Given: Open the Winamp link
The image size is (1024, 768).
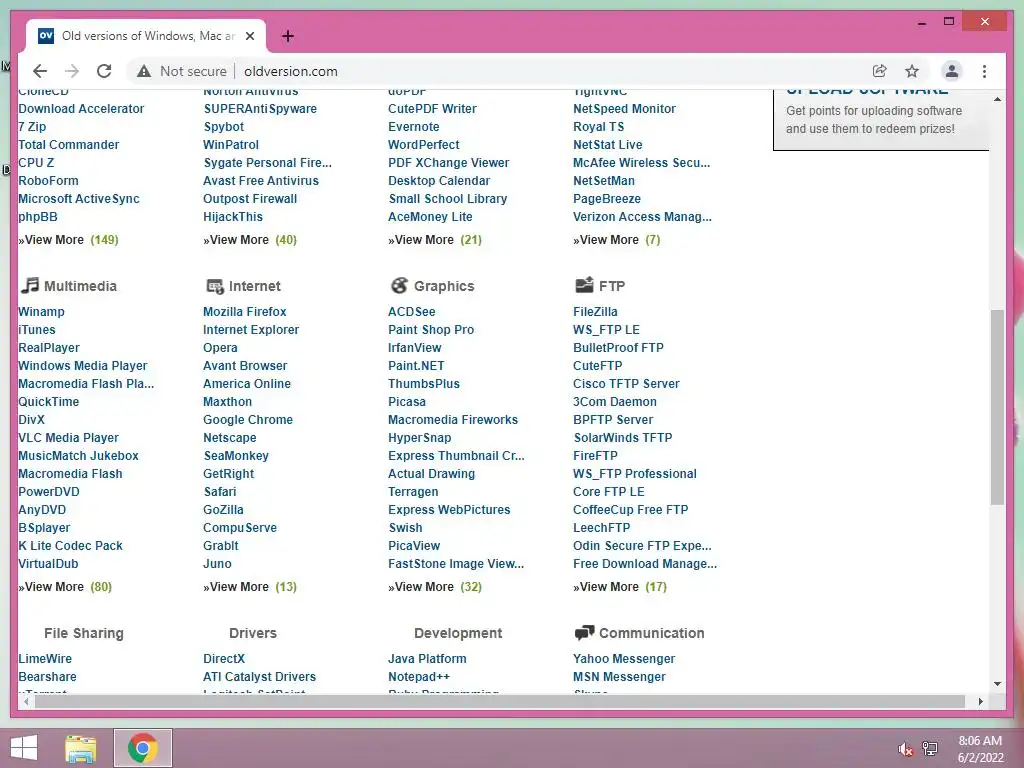Looking at the screenshot, I should (x=41, y=312).
